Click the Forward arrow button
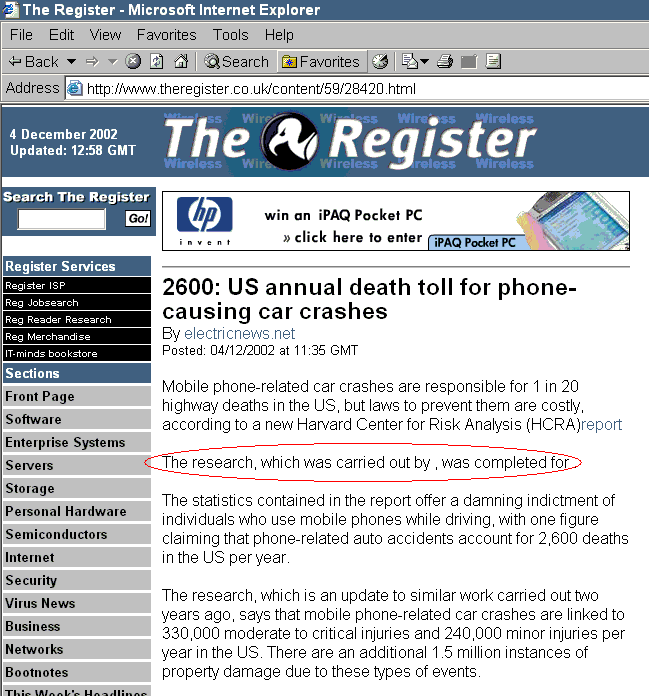 pyautogui.click(x=92, y=61)
